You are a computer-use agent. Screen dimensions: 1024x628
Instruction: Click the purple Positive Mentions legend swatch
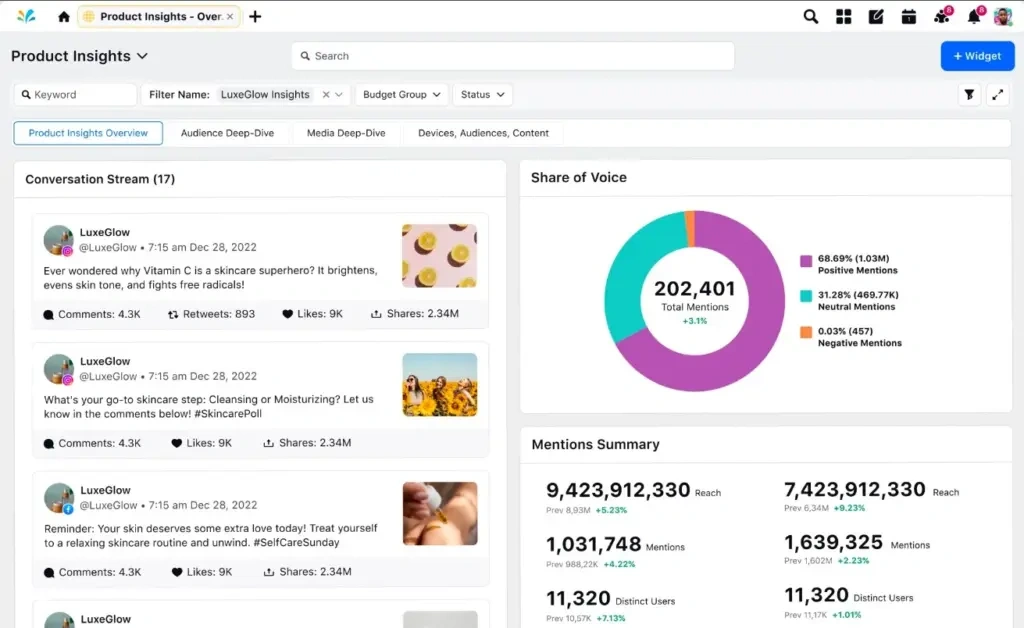pos(806,261)
